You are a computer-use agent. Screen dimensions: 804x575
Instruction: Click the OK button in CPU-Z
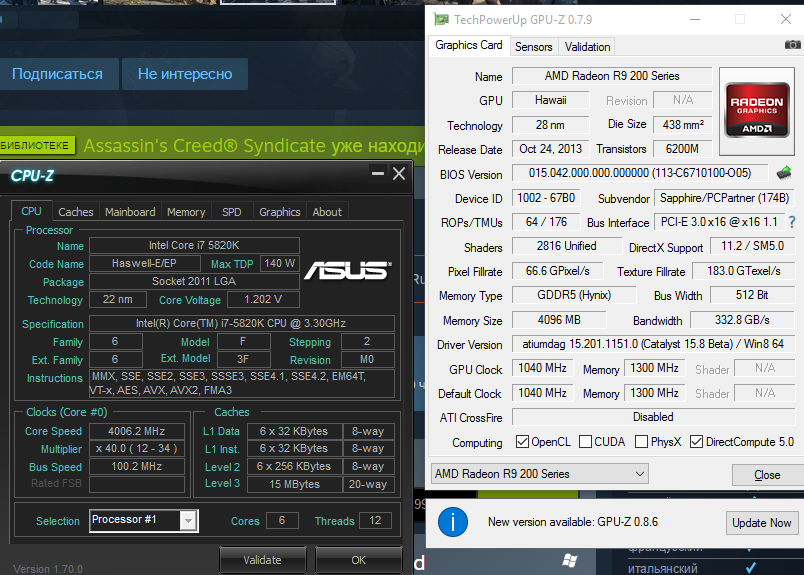[358, 560]
